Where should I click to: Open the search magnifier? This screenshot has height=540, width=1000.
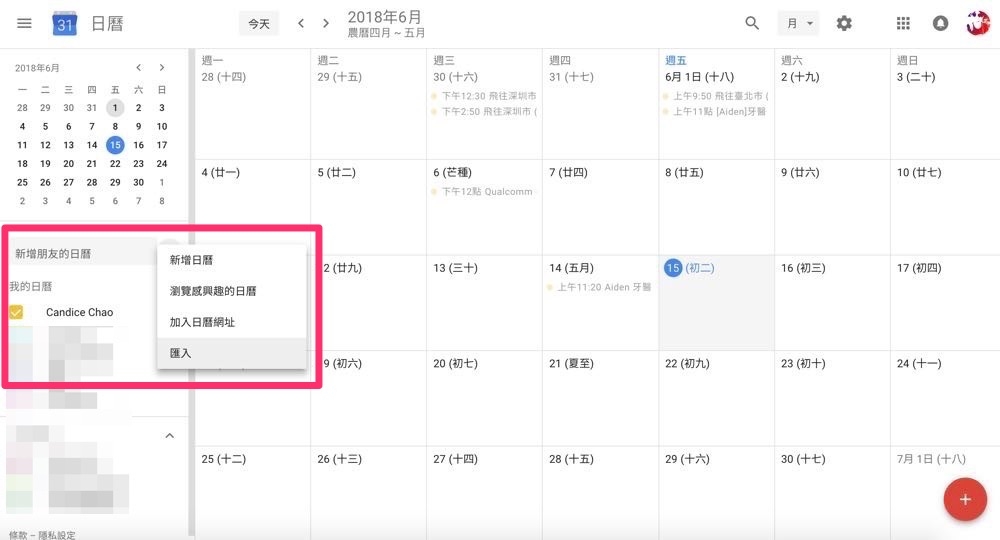[x=753, y=23]
